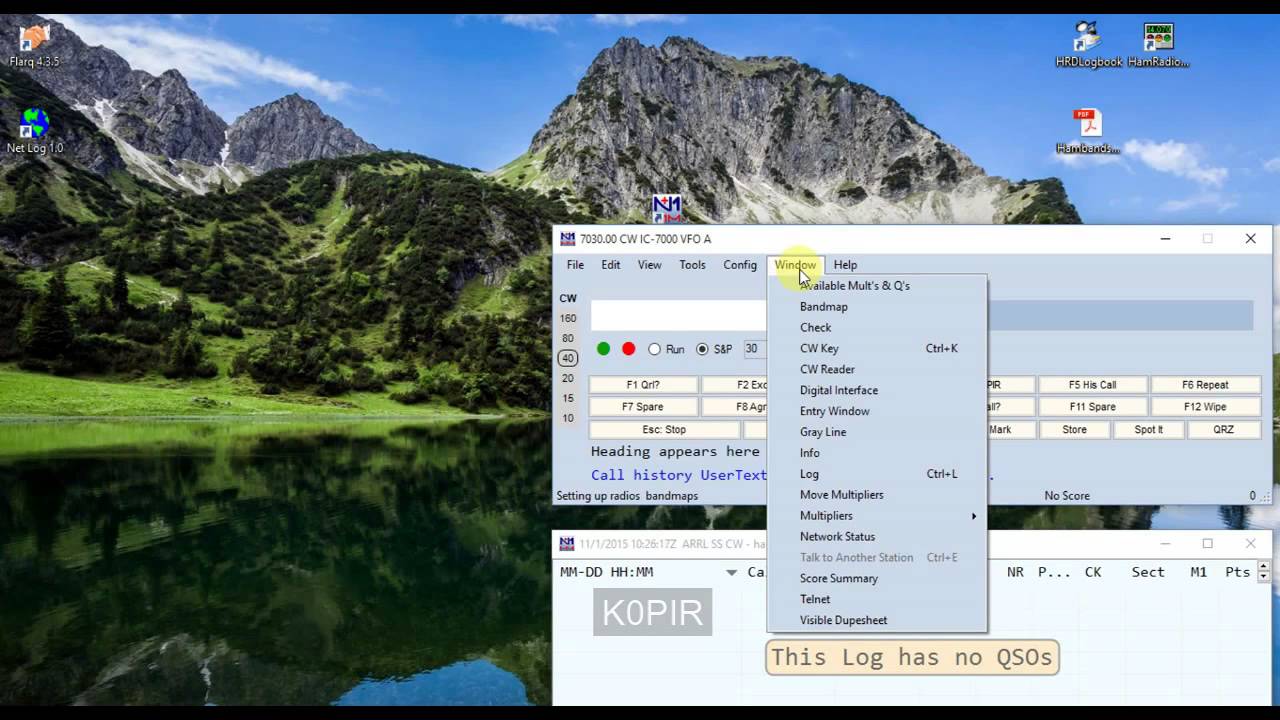This screenshot has height=720, width=1280.
Task: Click the green LED indicator in Entry window
Action: coord(603,349)
